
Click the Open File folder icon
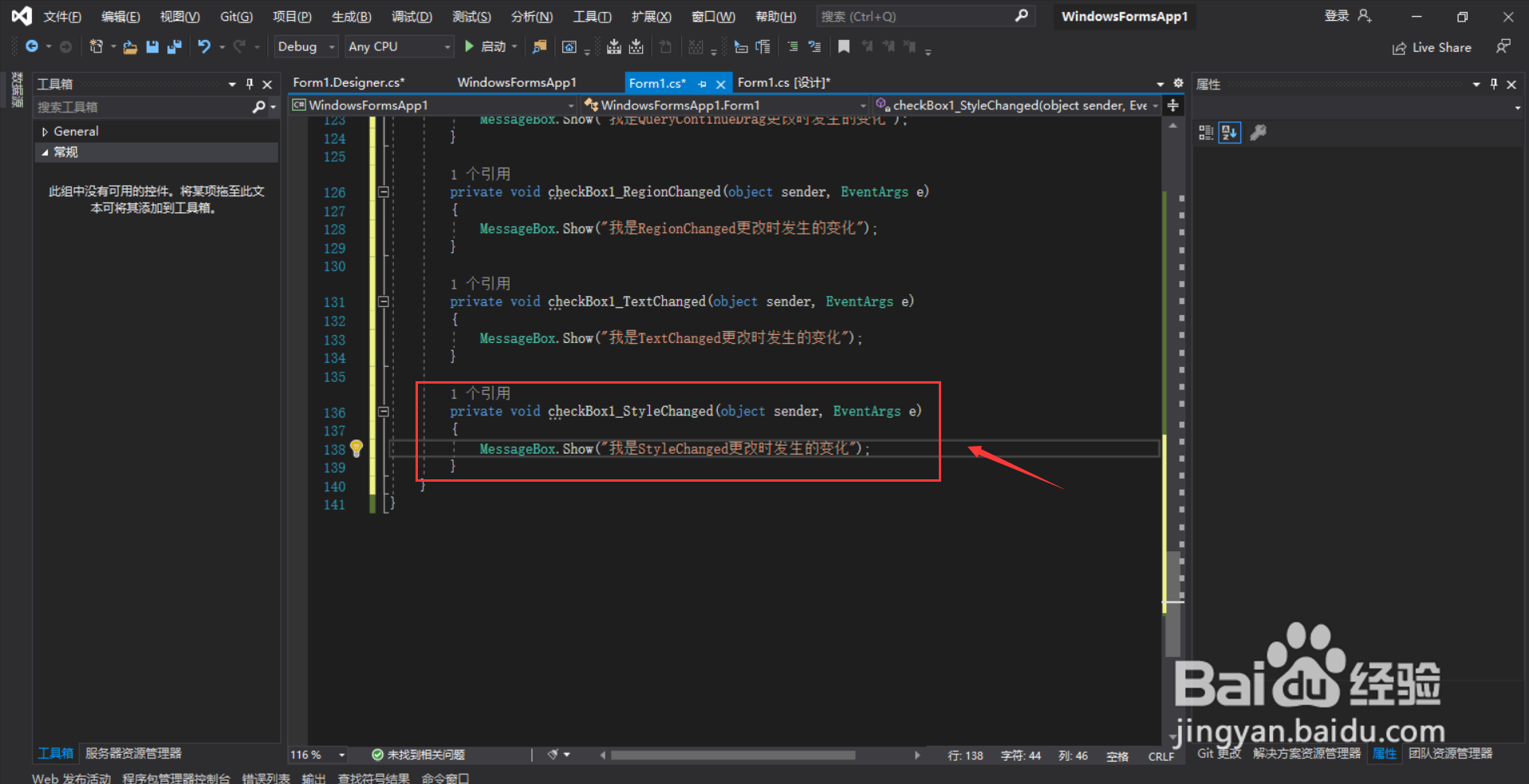130,47
